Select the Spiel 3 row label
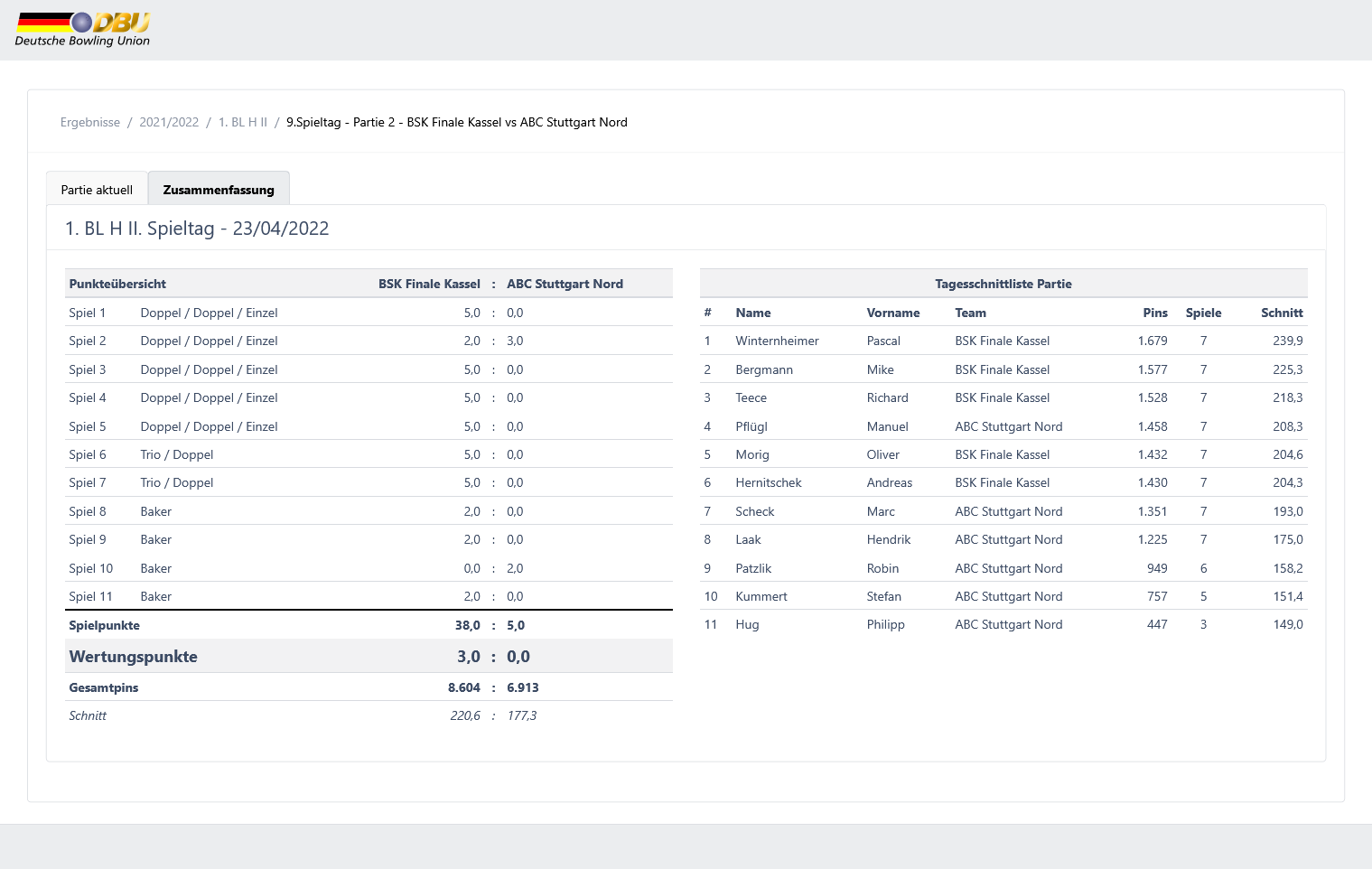 (88, 369)
